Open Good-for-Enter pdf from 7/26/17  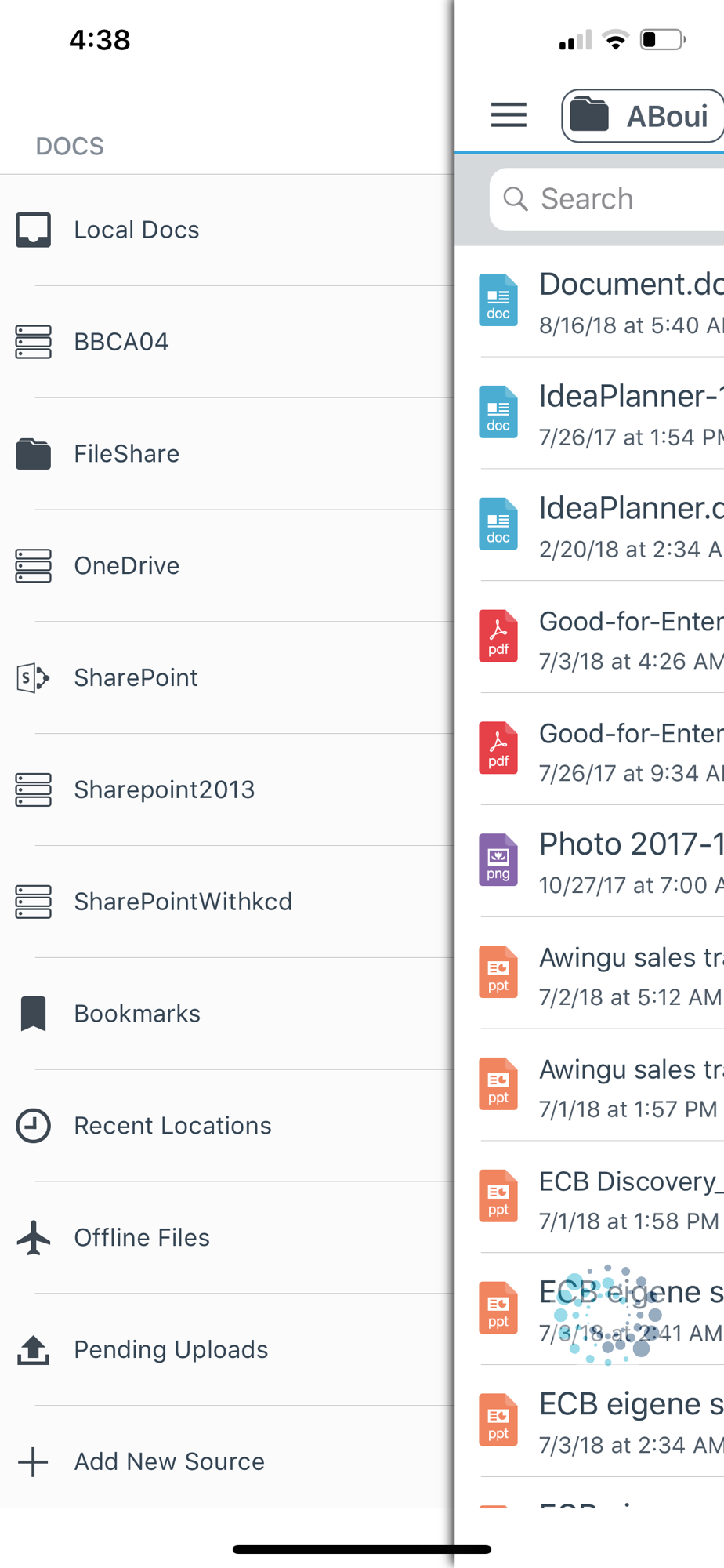point(589,749)
